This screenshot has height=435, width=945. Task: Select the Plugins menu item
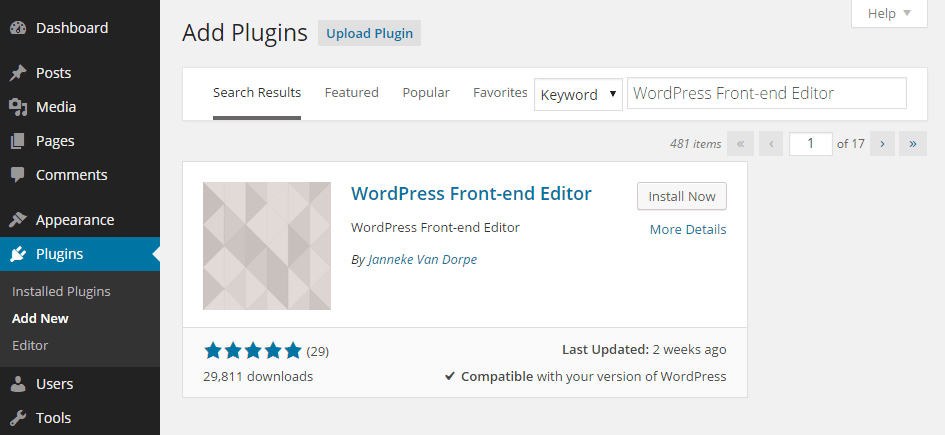[80, 254]
